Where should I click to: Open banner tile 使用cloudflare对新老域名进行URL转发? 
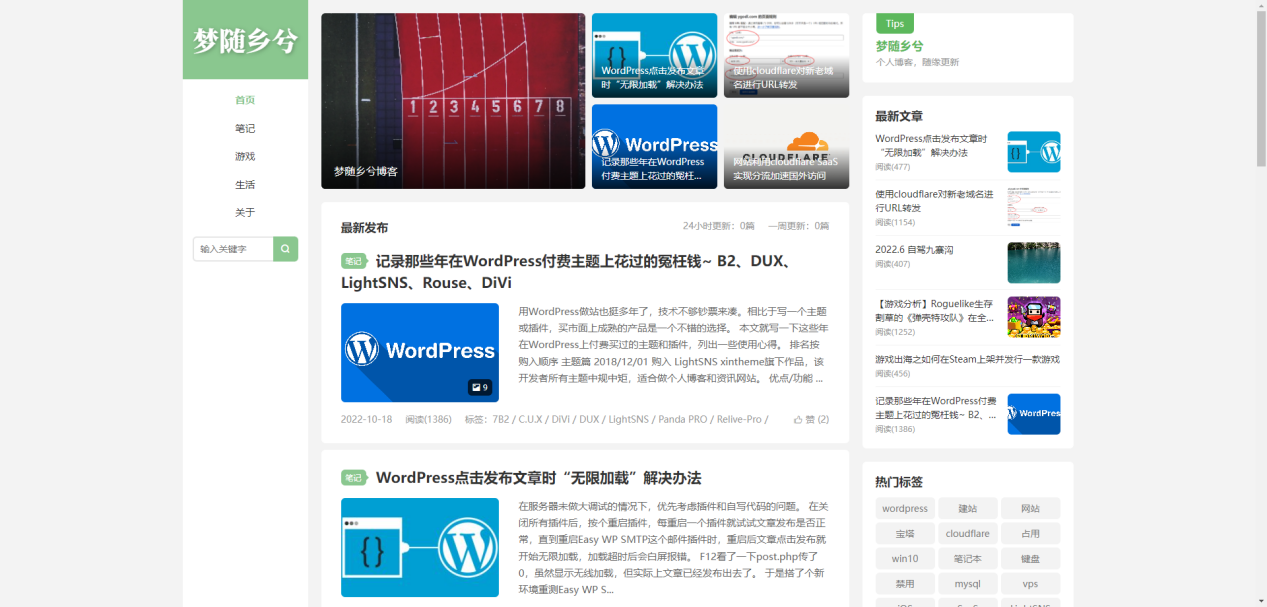click(x=786, y=55)
